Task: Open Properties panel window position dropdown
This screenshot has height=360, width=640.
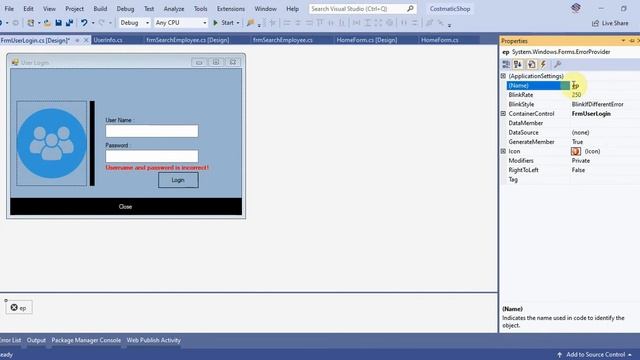Action: point(623,41)
